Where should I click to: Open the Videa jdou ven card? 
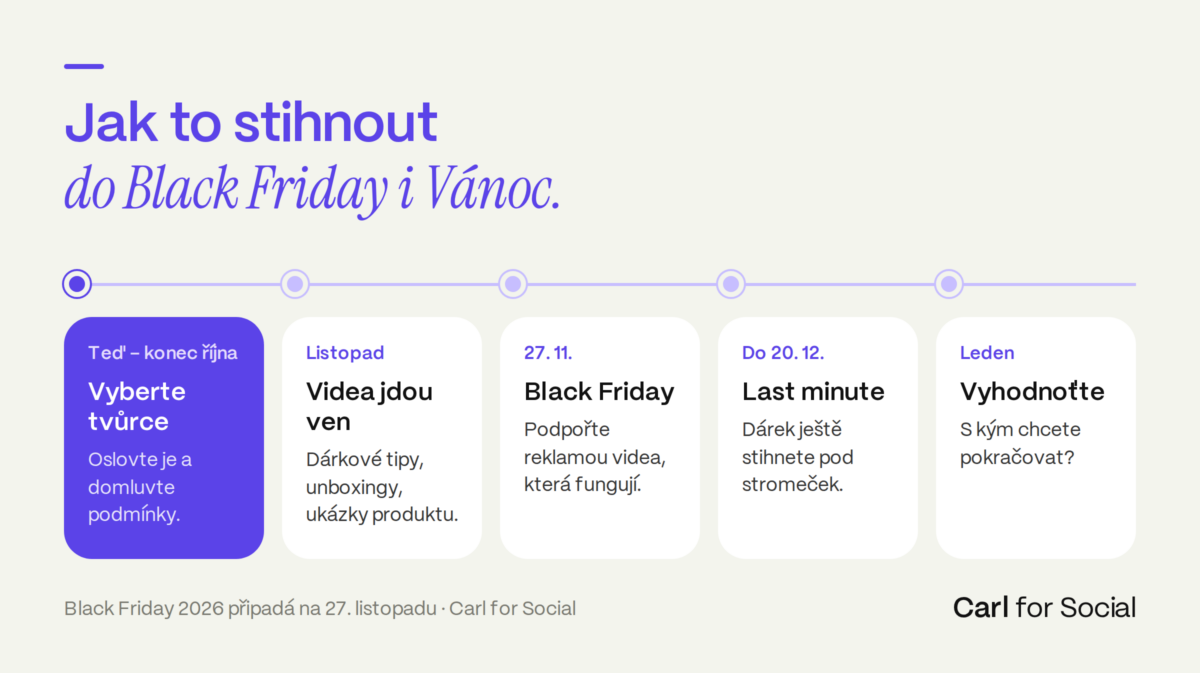click(x=382, y=437)
